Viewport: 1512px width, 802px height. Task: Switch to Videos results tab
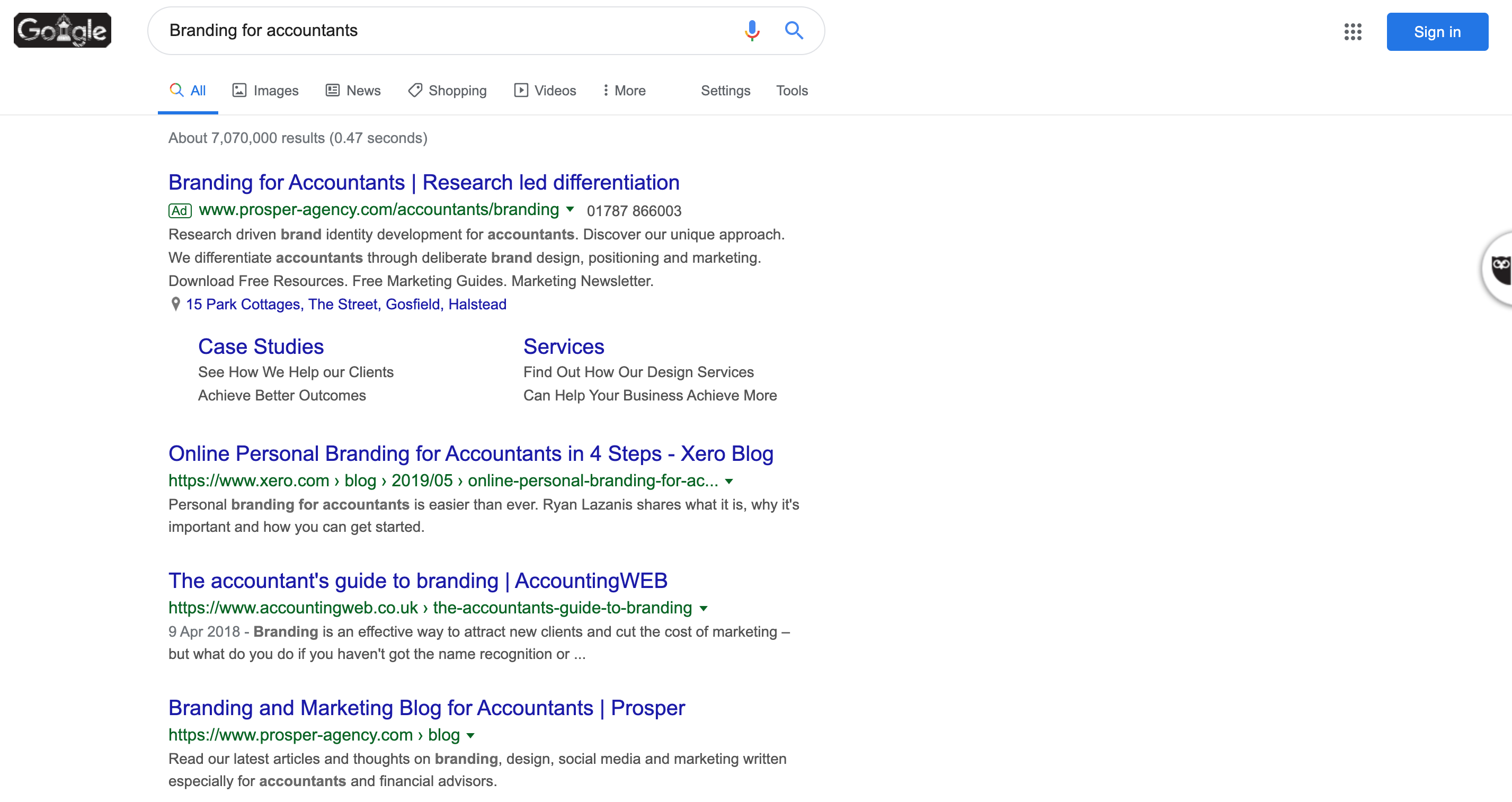pos(545,91)
